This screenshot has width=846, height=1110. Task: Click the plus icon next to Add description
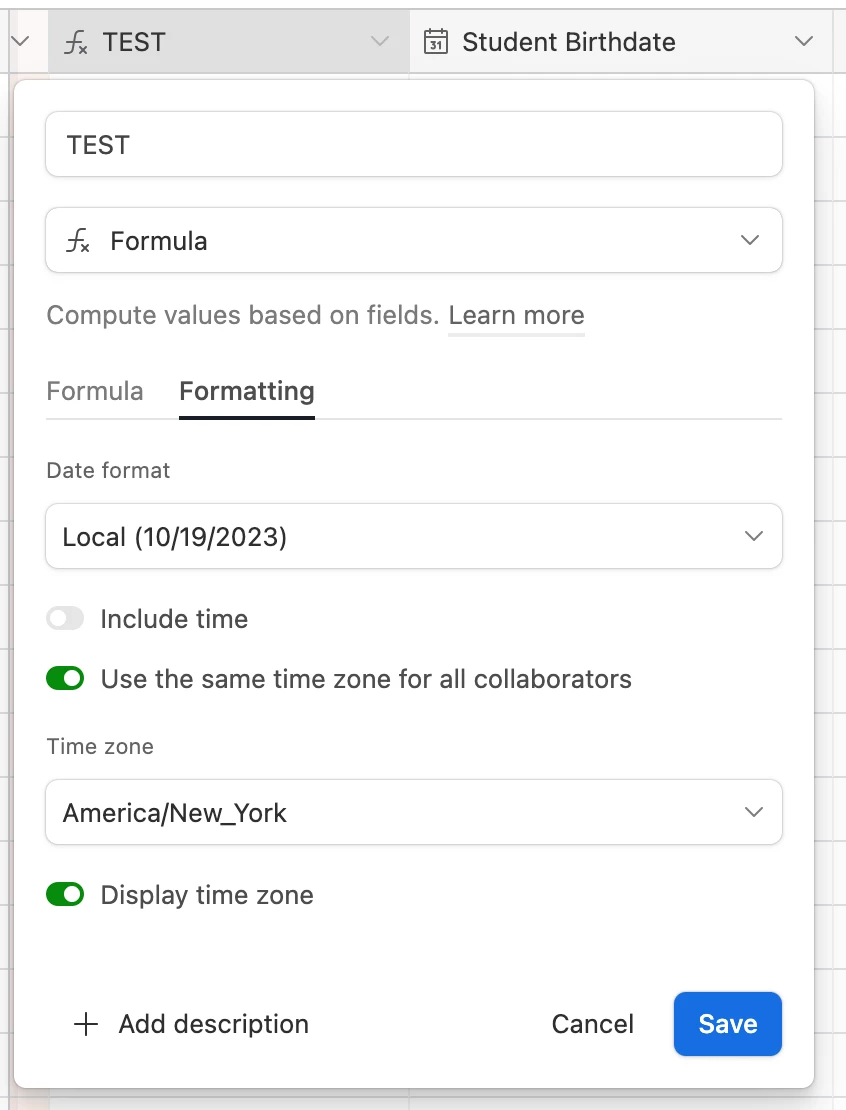coord(87,1024)
